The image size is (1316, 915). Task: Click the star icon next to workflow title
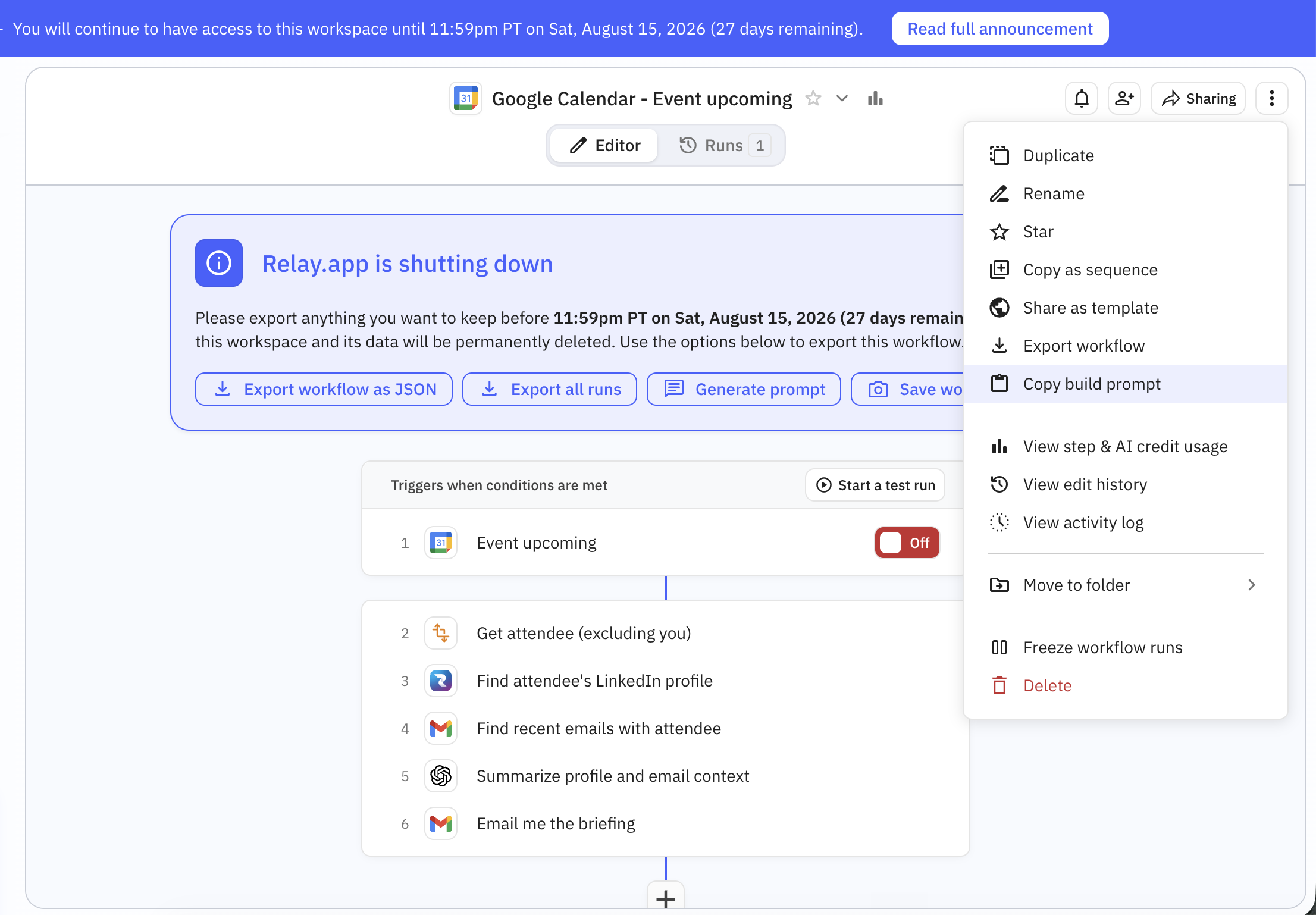(813, 98)
